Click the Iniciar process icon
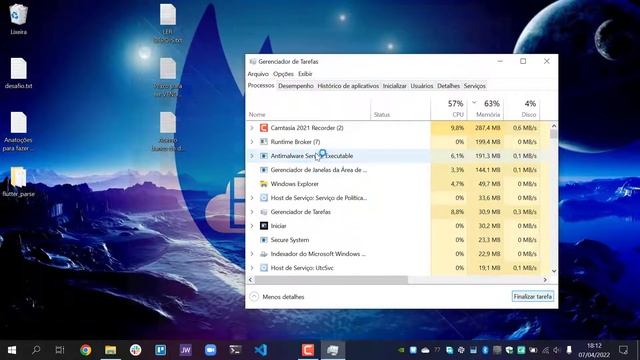 264,226
